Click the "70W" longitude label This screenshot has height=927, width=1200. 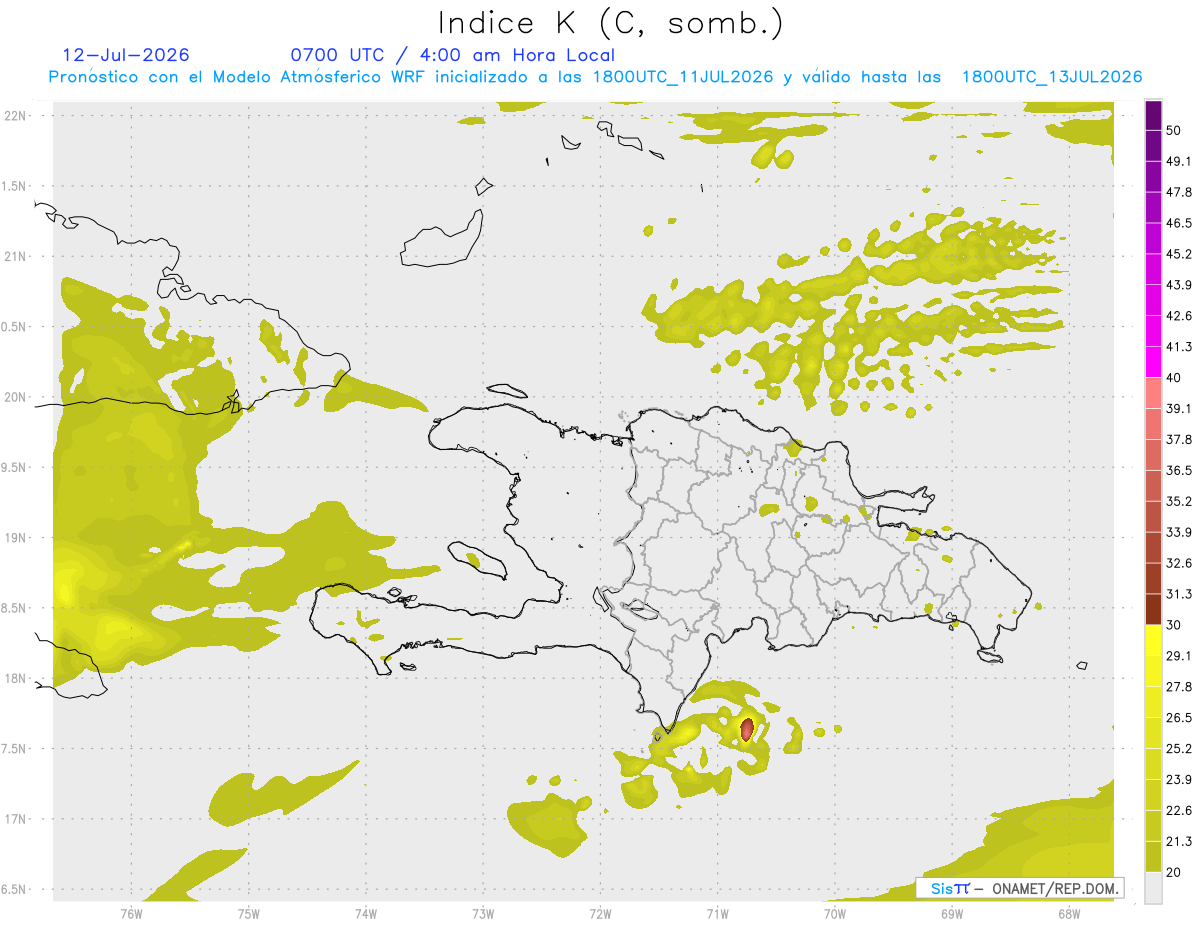pos(834,913)
